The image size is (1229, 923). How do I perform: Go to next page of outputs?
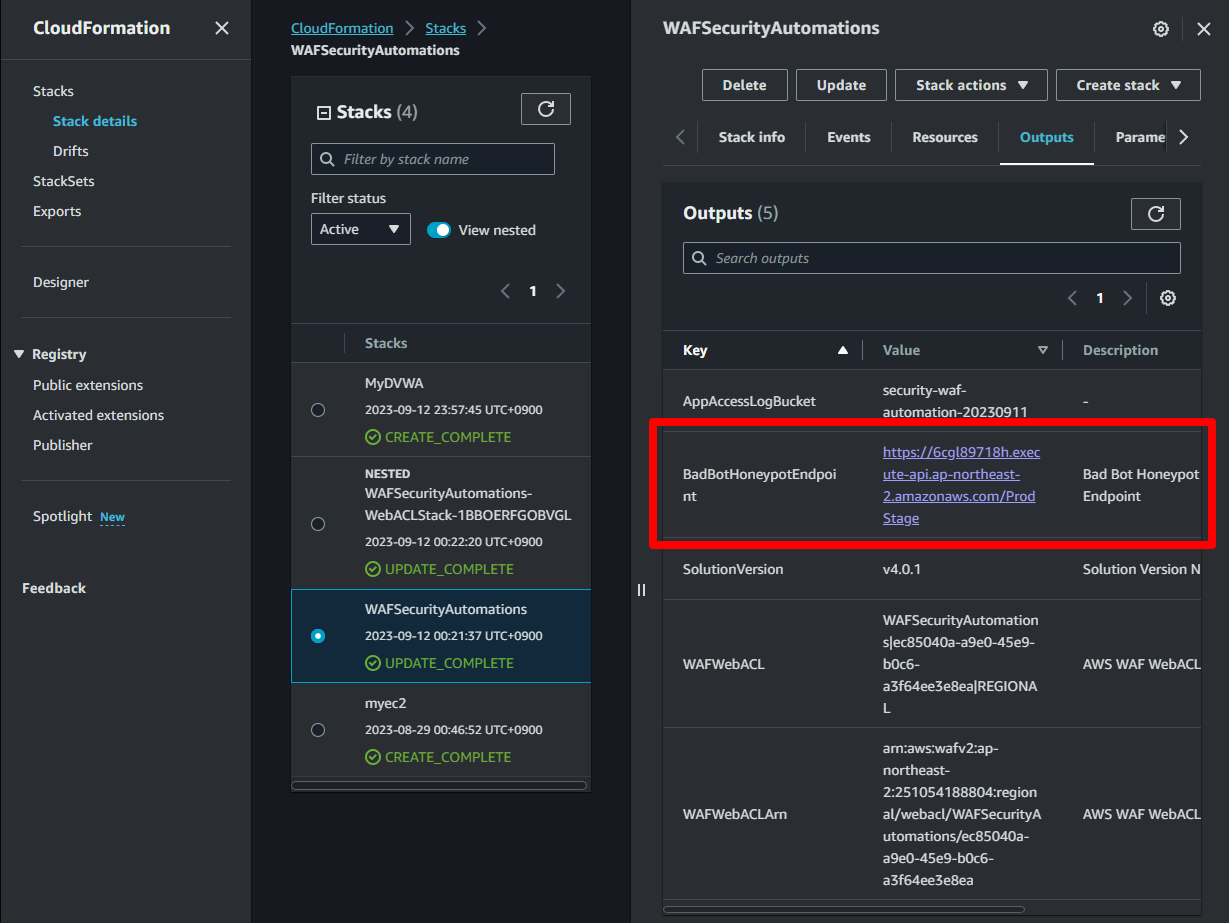click(1127, 298)
